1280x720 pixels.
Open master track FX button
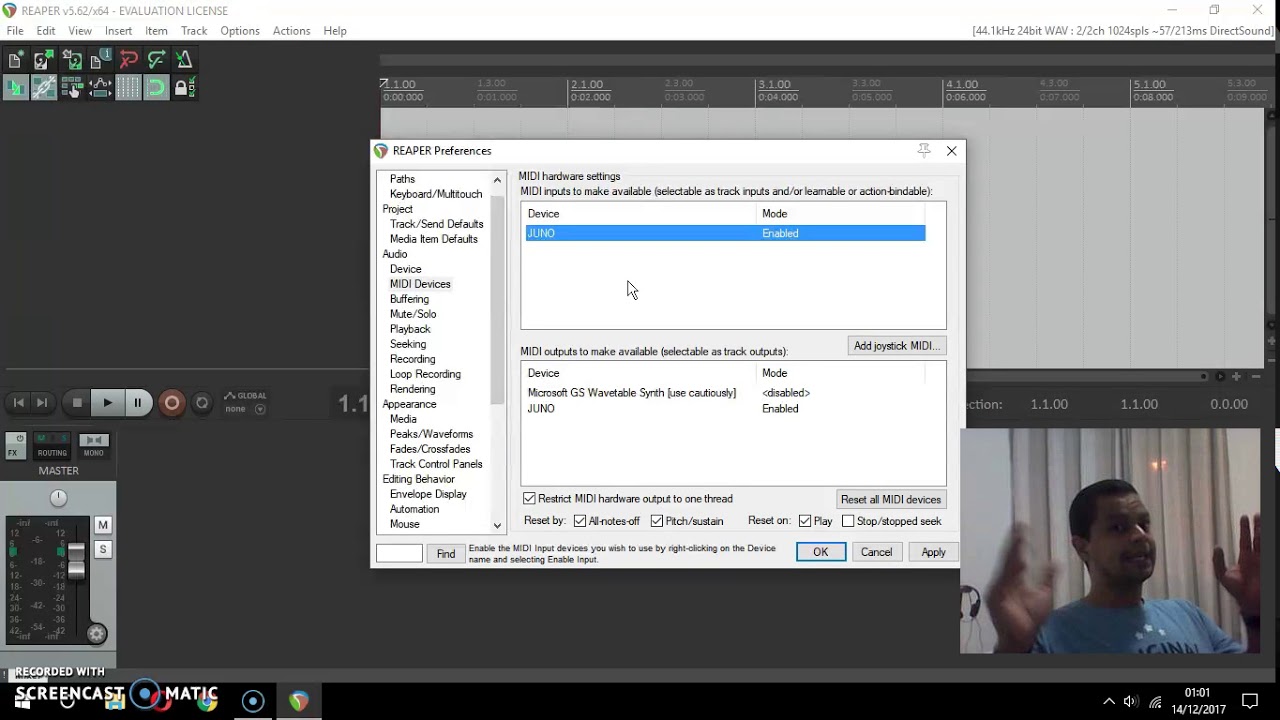(14, 446)
